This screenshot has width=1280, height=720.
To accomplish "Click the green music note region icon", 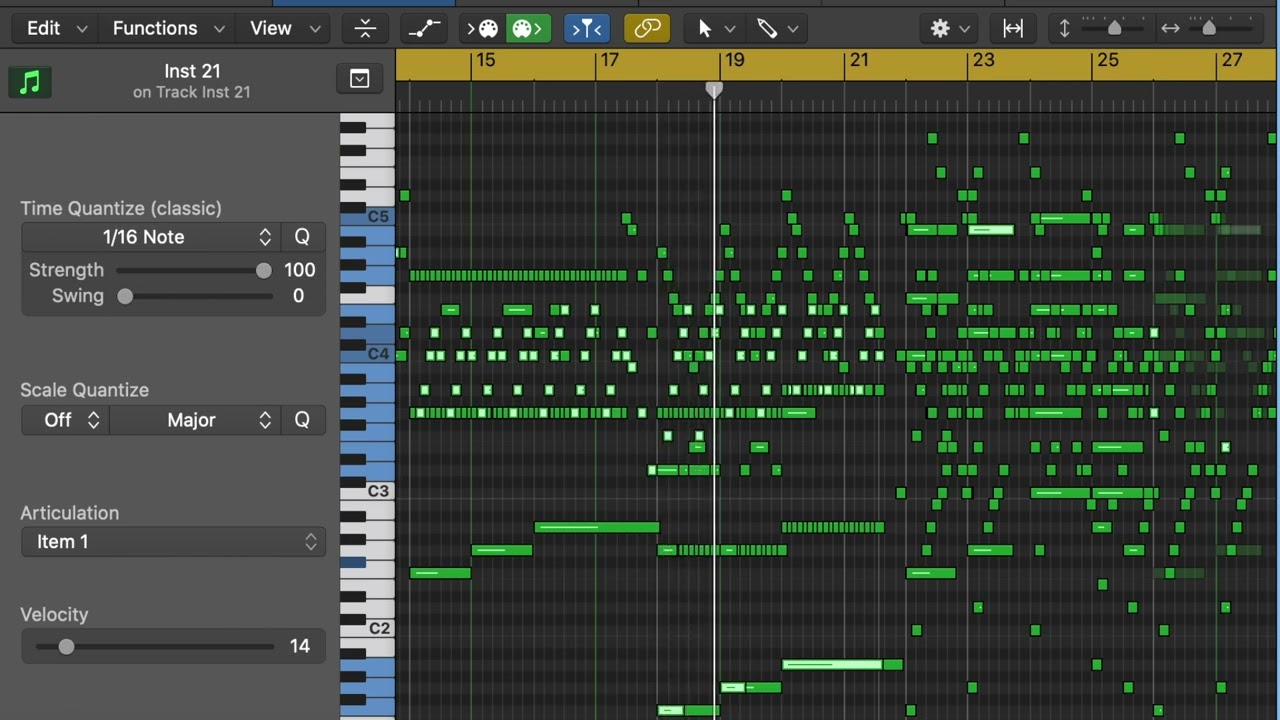I will coord(30,81).
